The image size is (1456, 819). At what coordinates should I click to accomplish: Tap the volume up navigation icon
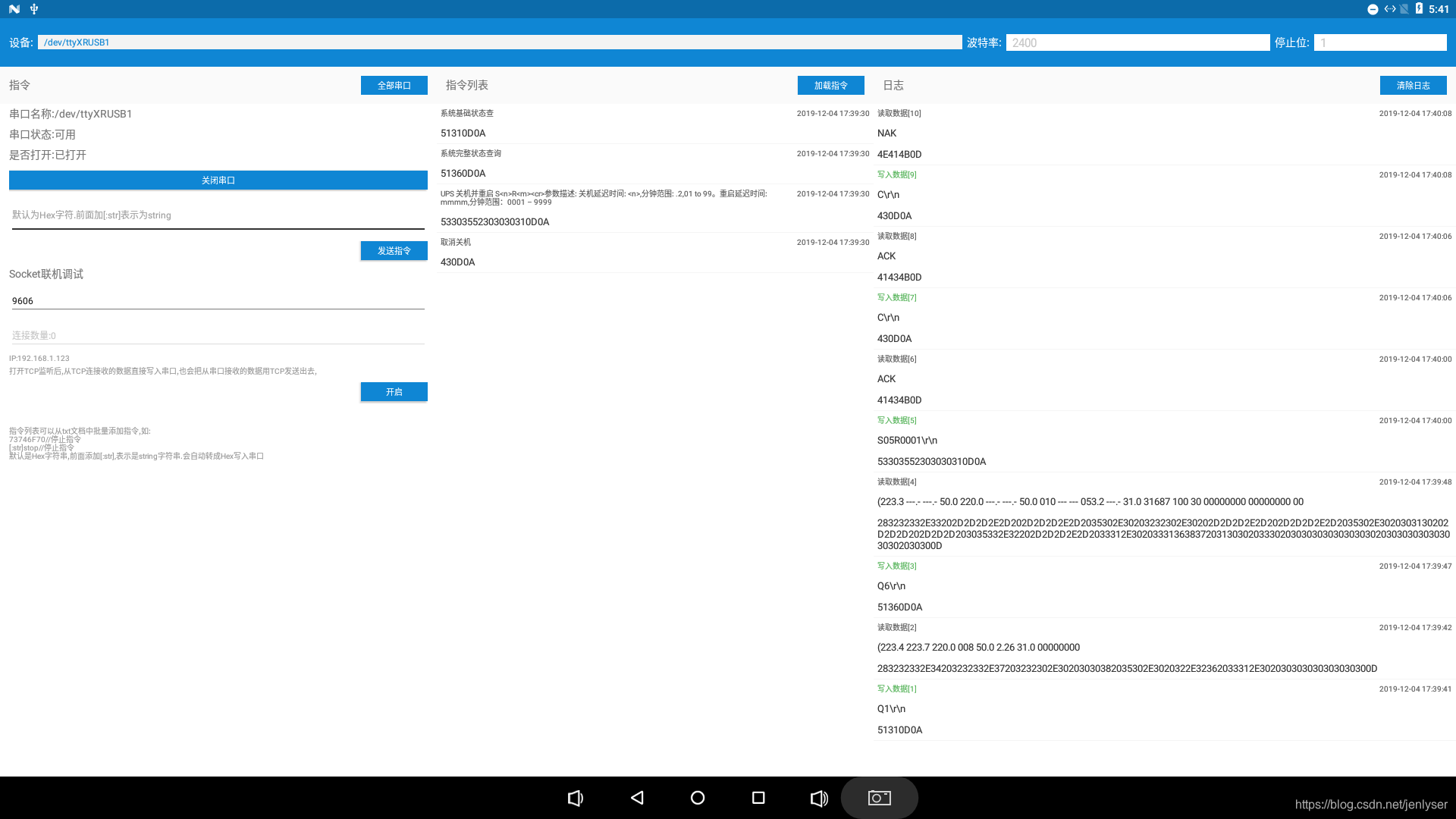819,798
